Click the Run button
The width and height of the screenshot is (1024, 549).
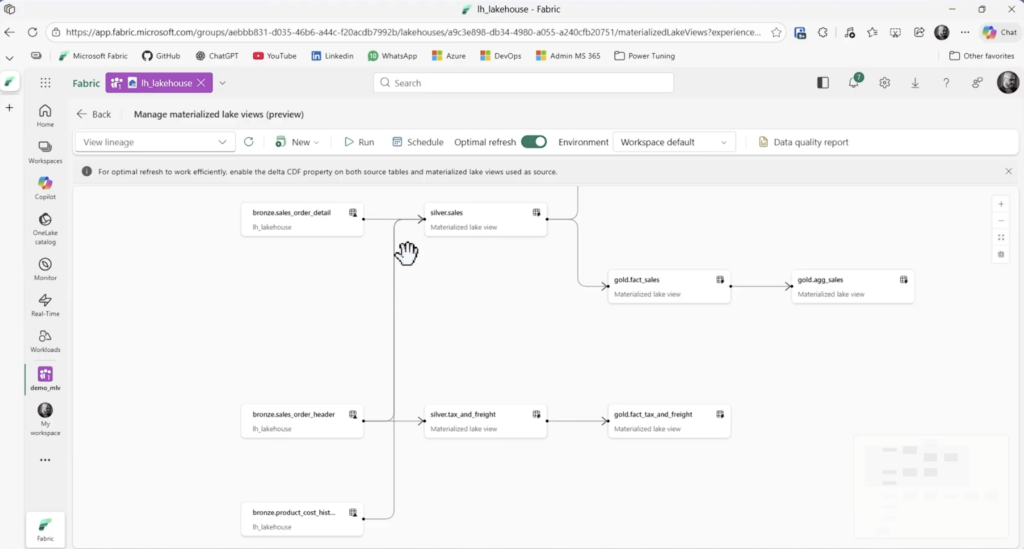click(x=359, y=142)
